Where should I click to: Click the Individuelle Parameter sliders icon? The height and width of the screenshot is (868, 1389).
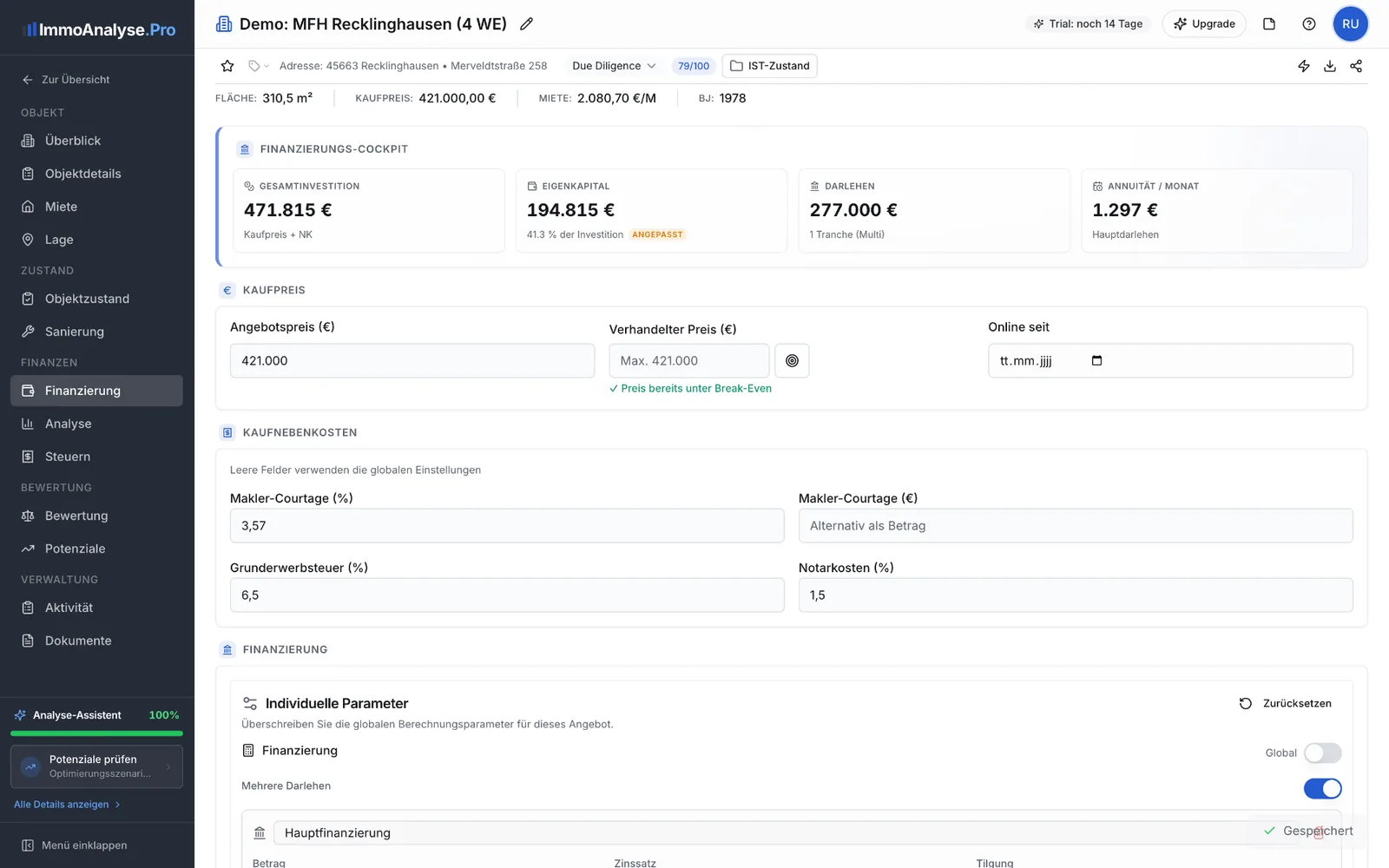250,704
